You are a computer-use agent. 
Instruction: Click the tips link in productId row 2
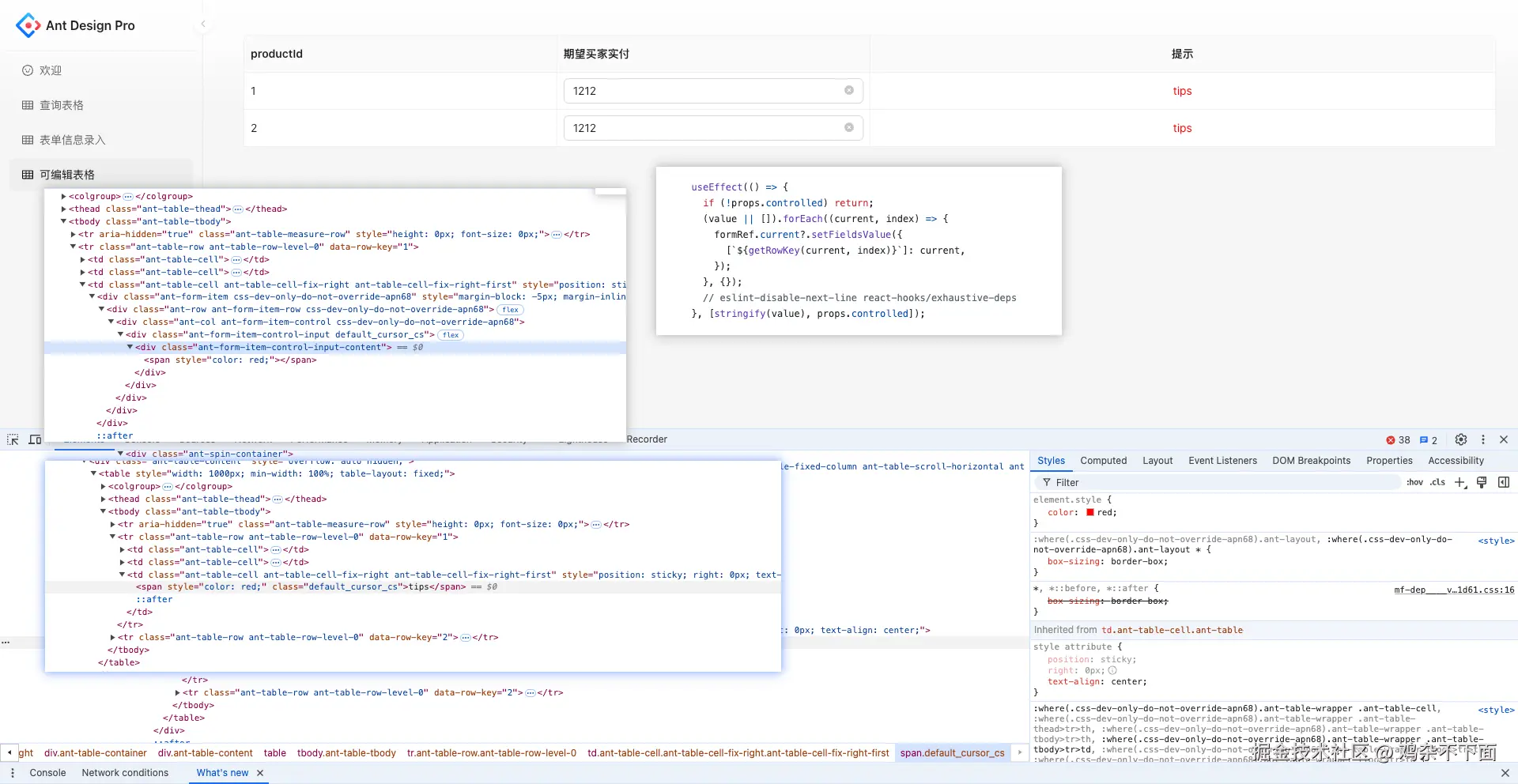(x=1182, y=128)
